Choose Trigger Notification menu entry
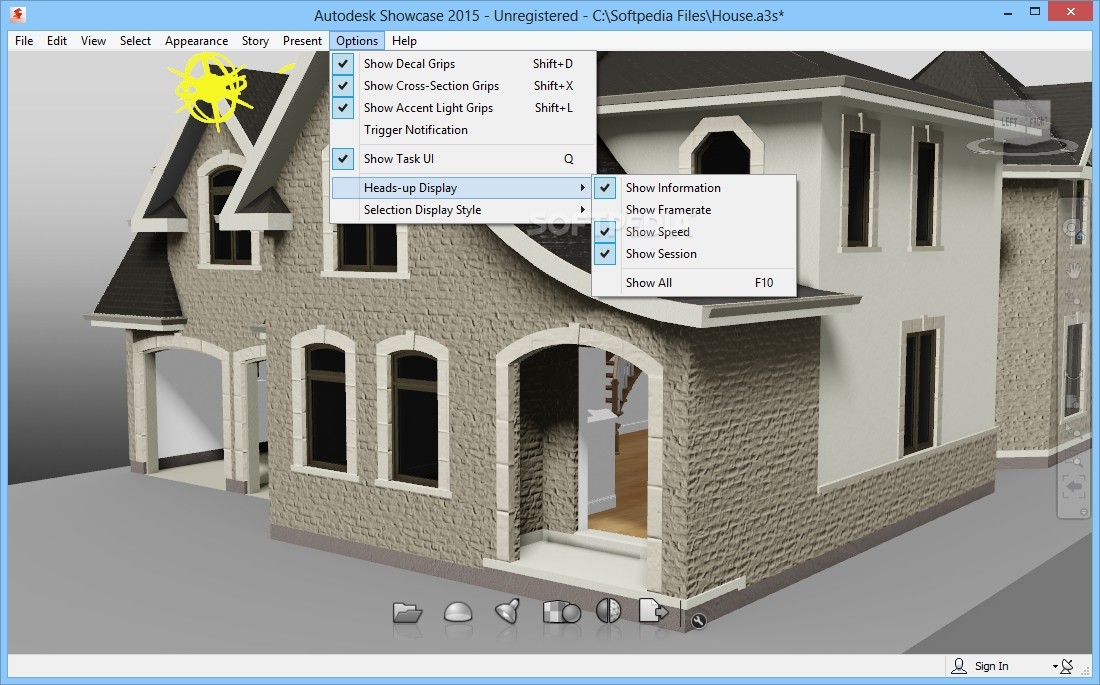Viewport: 1100px width, 685px height. coord(463,130)
